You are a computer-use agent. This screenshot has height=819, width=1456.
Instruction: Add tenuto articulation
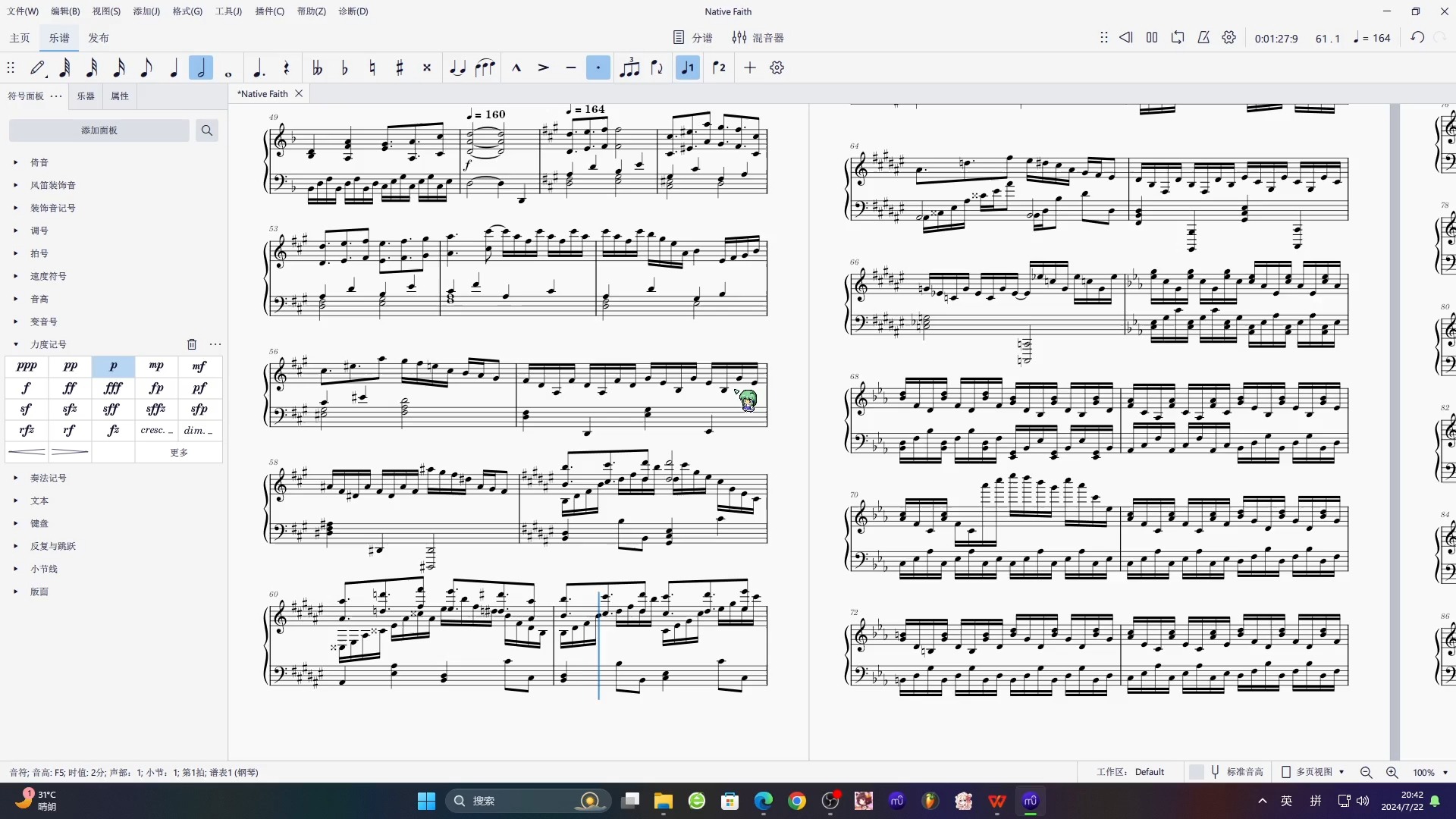coord(571,68)
